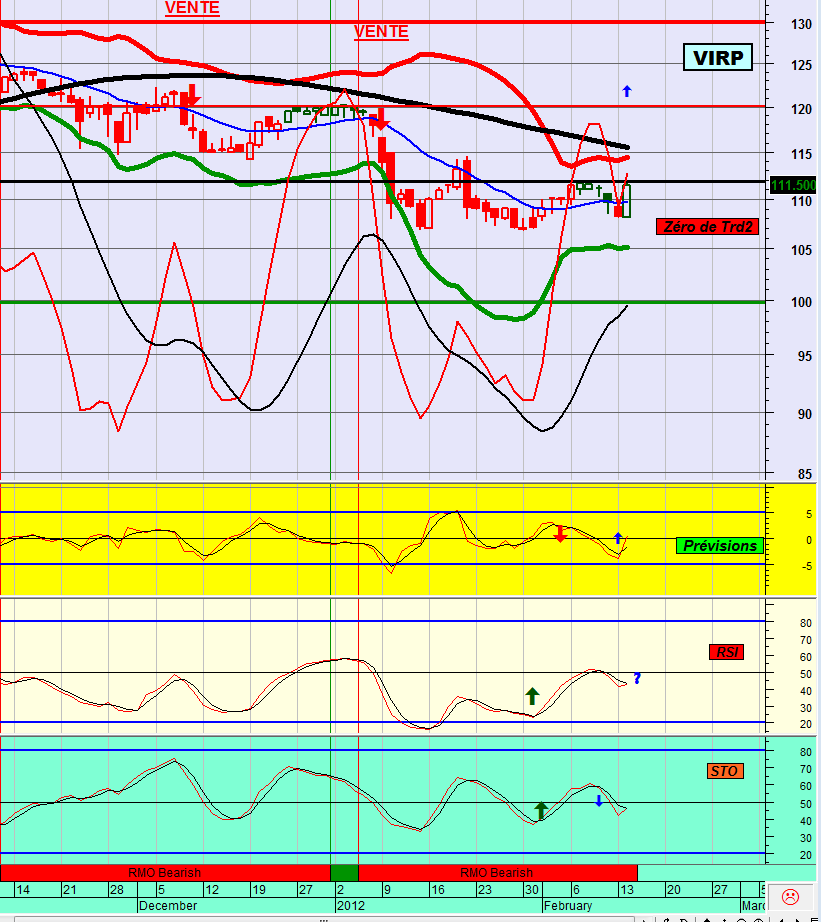The height and width of the screenshot is (922, 821).
Task: Select the blue up arrow in the Prévisions pane
Action: click(x=618, y=537)
